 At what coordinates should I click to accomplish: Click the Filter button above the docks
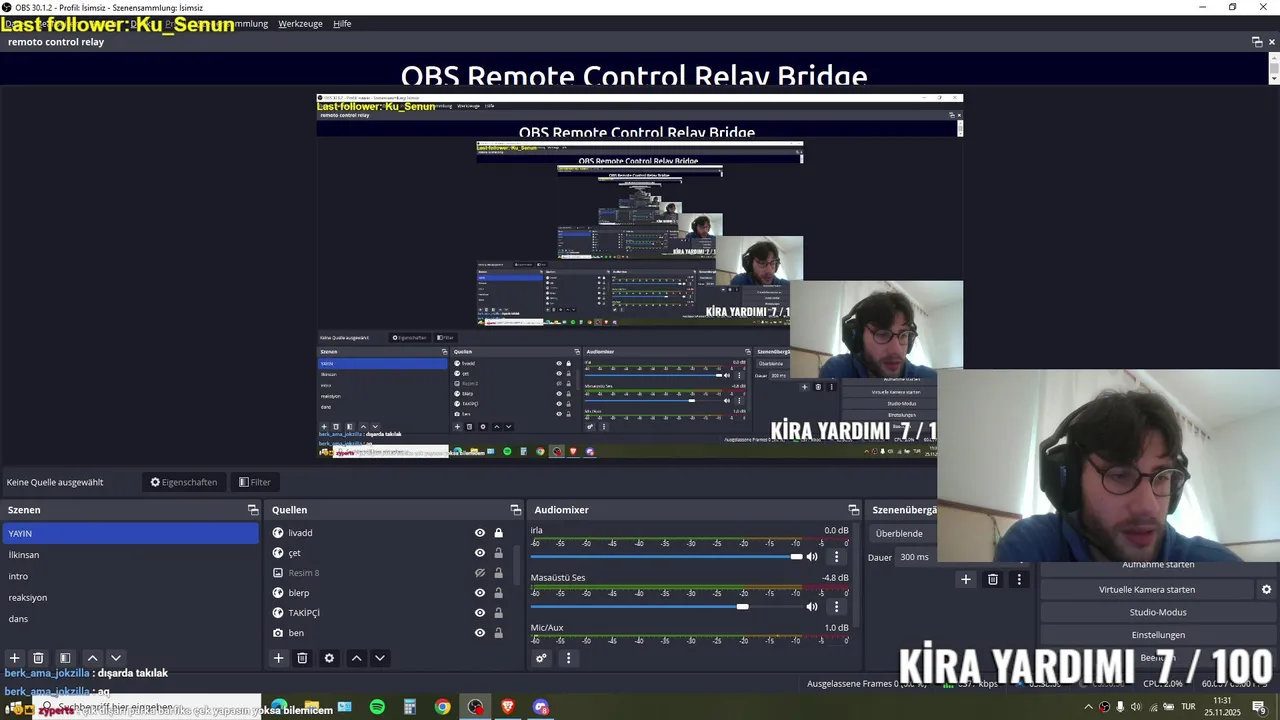[255, 482]
